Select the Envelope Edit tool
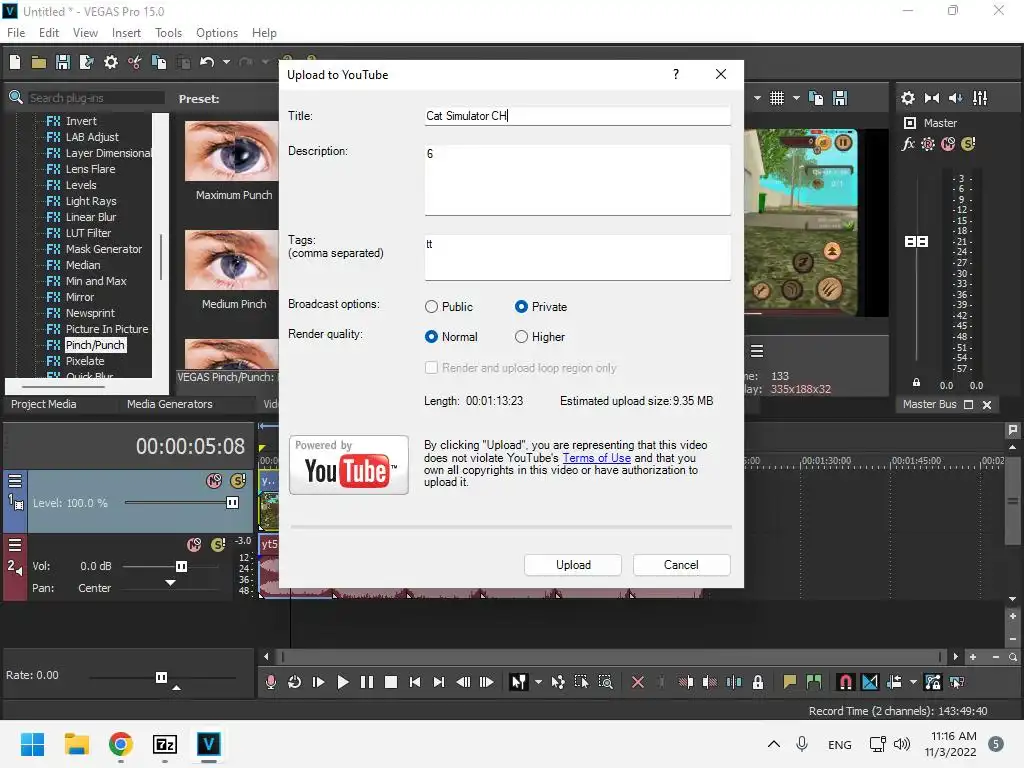Screen dimensions: 1024x768 coord(558,682)
